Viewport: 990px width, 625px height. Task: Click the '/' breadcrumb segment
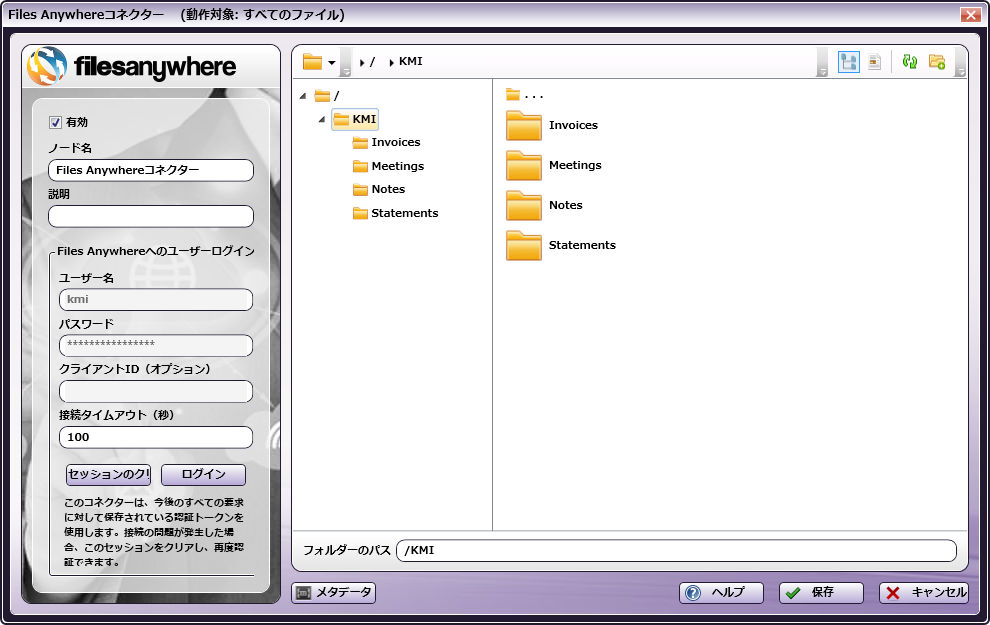(373, 62)
